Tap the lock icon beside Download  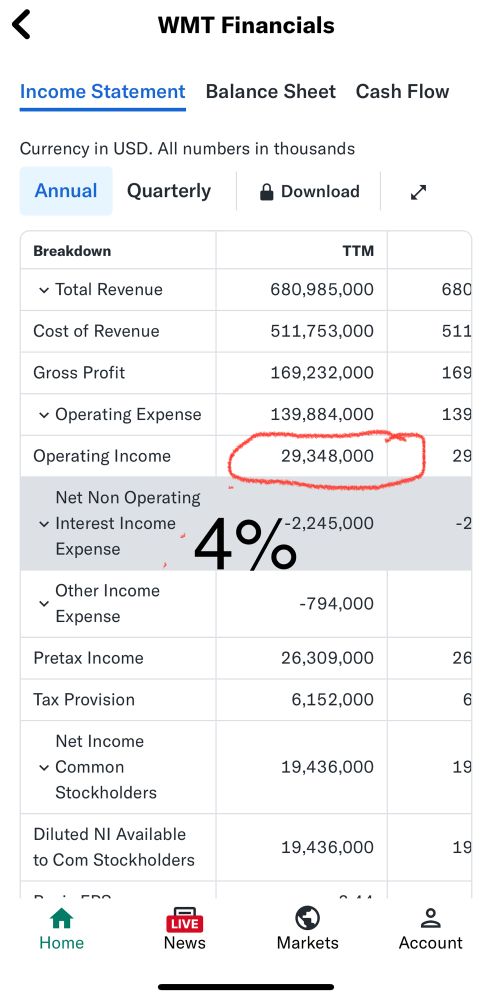click(267, 192)
